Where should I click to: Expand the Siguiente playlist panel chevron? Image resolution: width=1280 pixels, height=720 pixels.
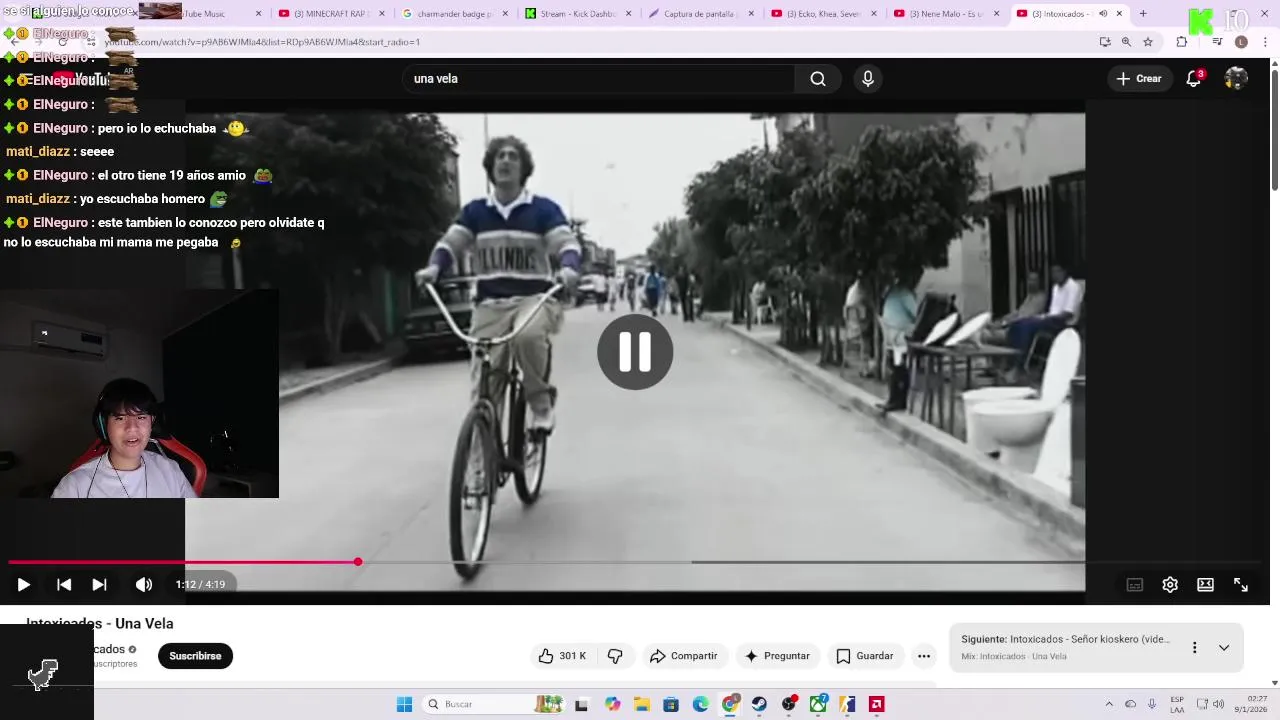pos(1224,648)
